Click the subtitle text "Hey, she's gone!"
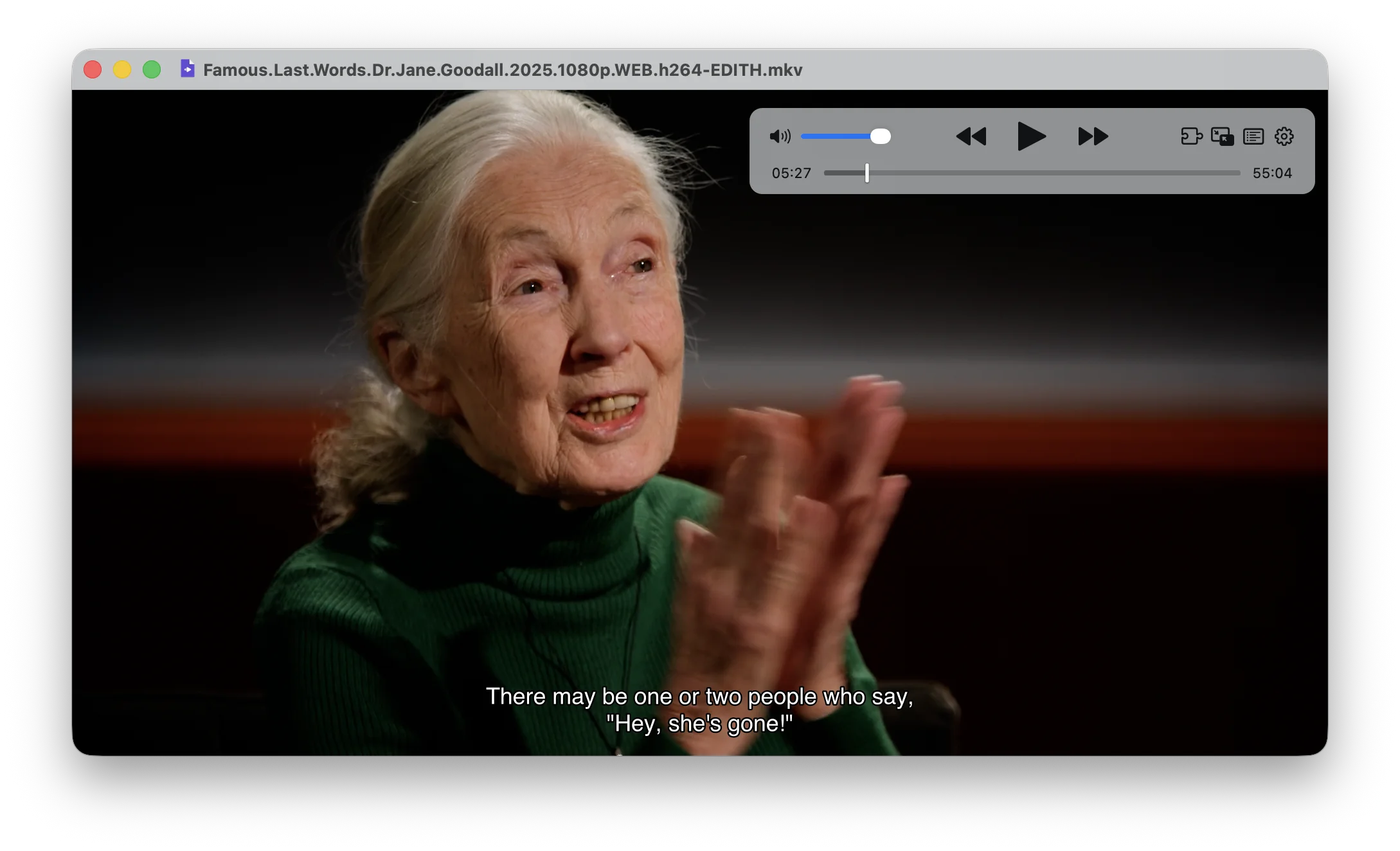The image size is (1400, 851). 699,724
